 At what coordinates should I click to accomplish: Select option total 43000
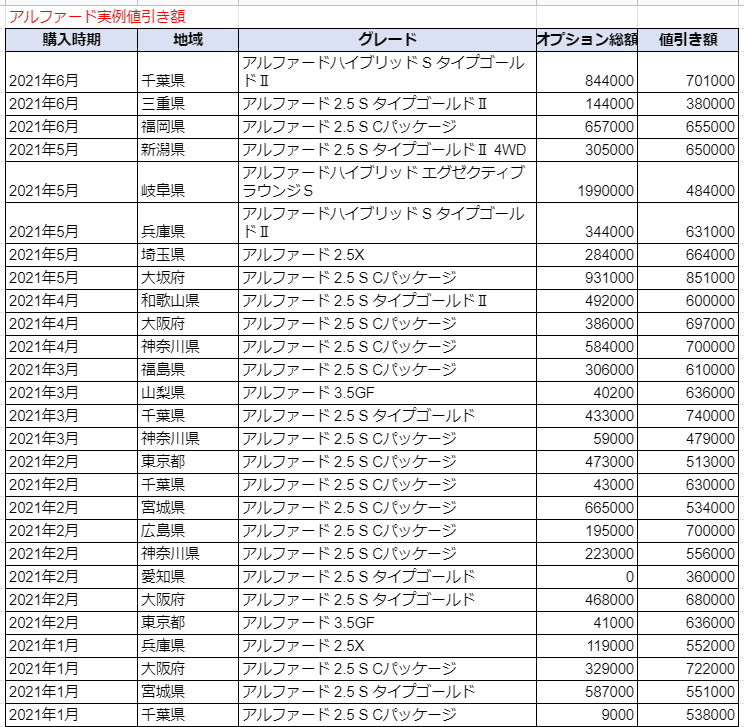point(587,485)
